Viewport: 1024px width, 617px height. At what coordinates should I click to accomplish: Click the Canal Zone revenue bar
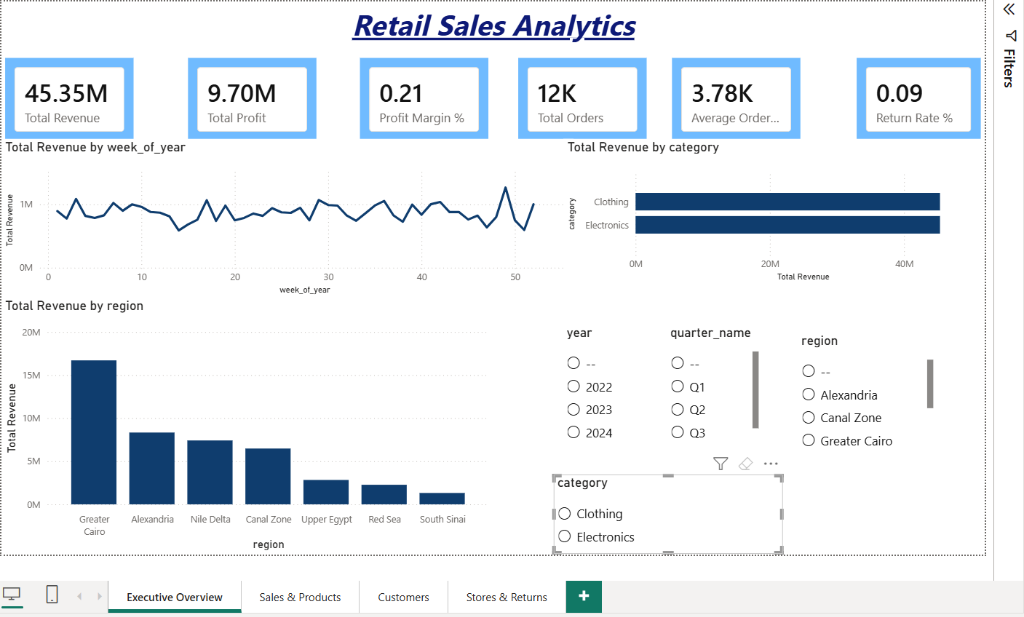pos(268,477)
